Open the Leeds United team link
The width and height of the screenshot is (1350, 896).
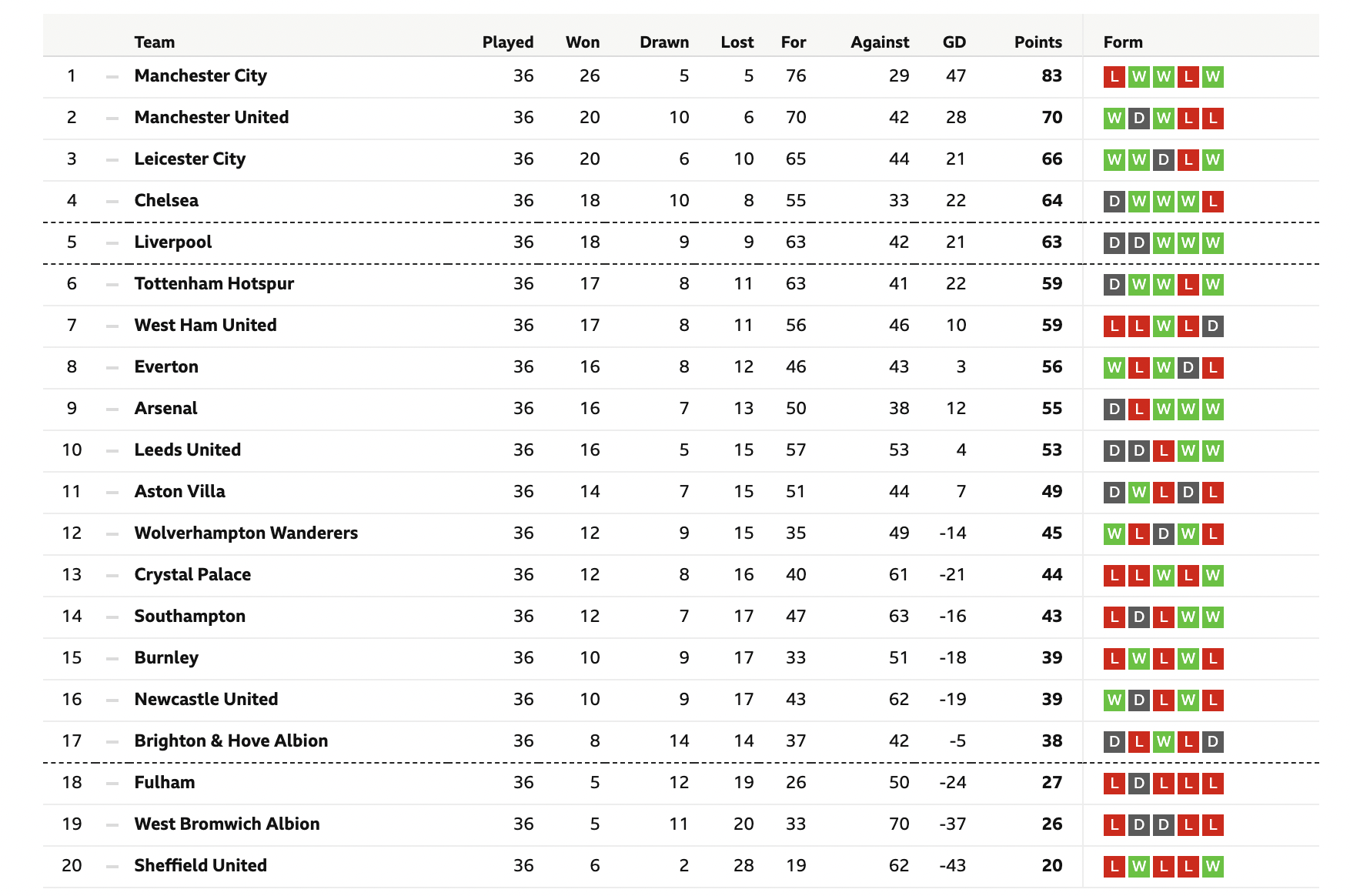click(187, 450)
